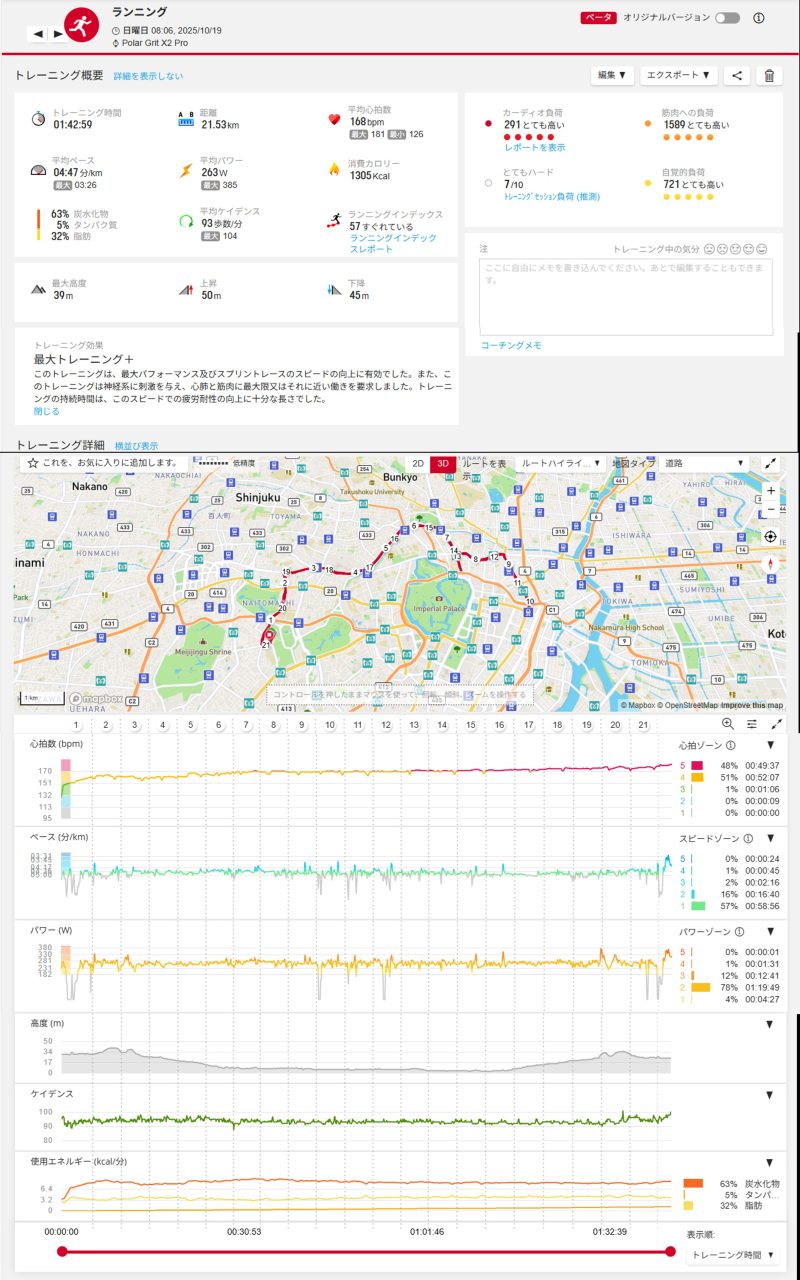Click the chart magnifier zoom icon
Viewport: 800px width, 1280px height.
tap(727, 724)
